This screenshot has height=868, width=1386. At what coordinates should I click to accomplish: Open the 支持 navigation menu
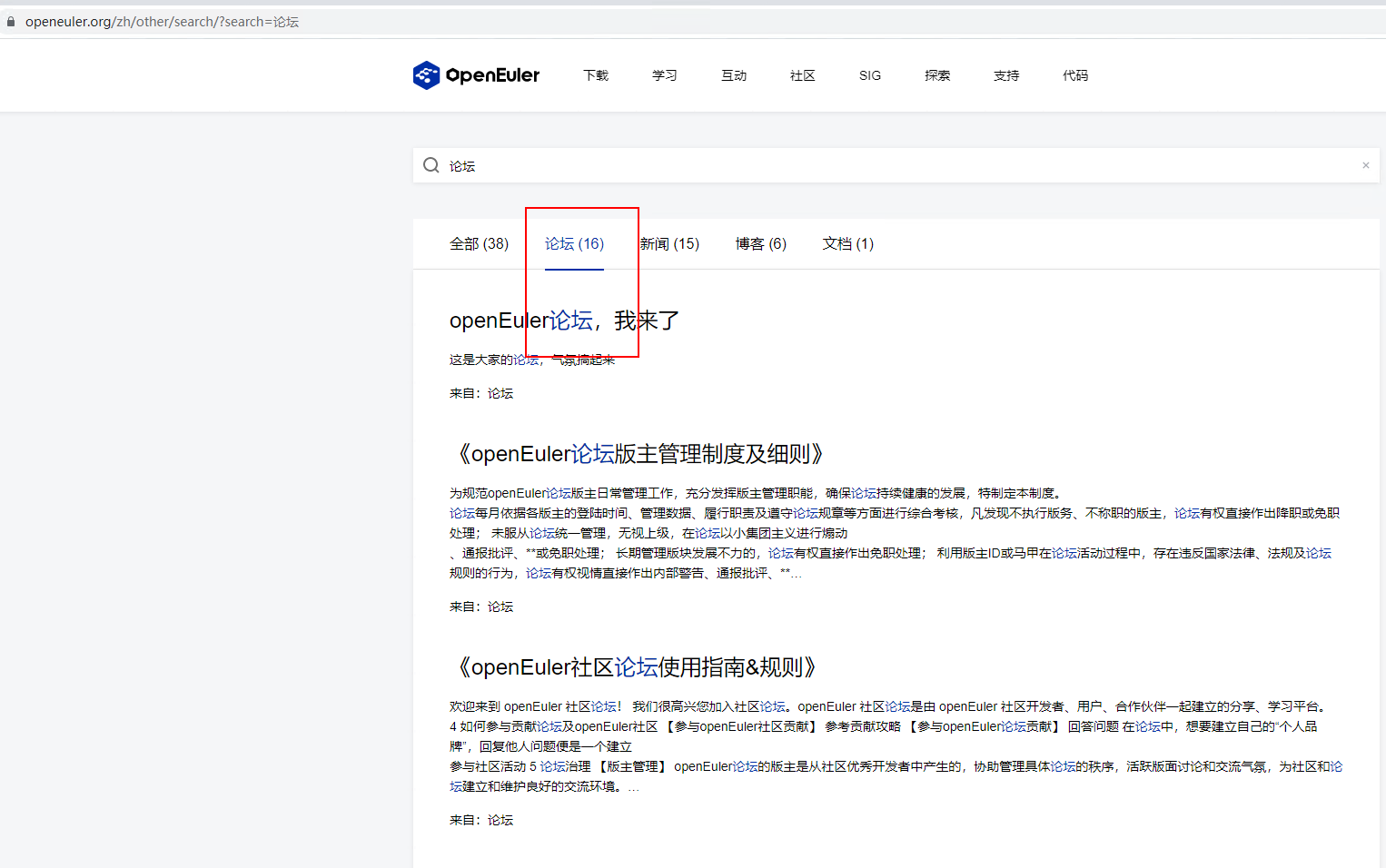tap(1006, 75)
